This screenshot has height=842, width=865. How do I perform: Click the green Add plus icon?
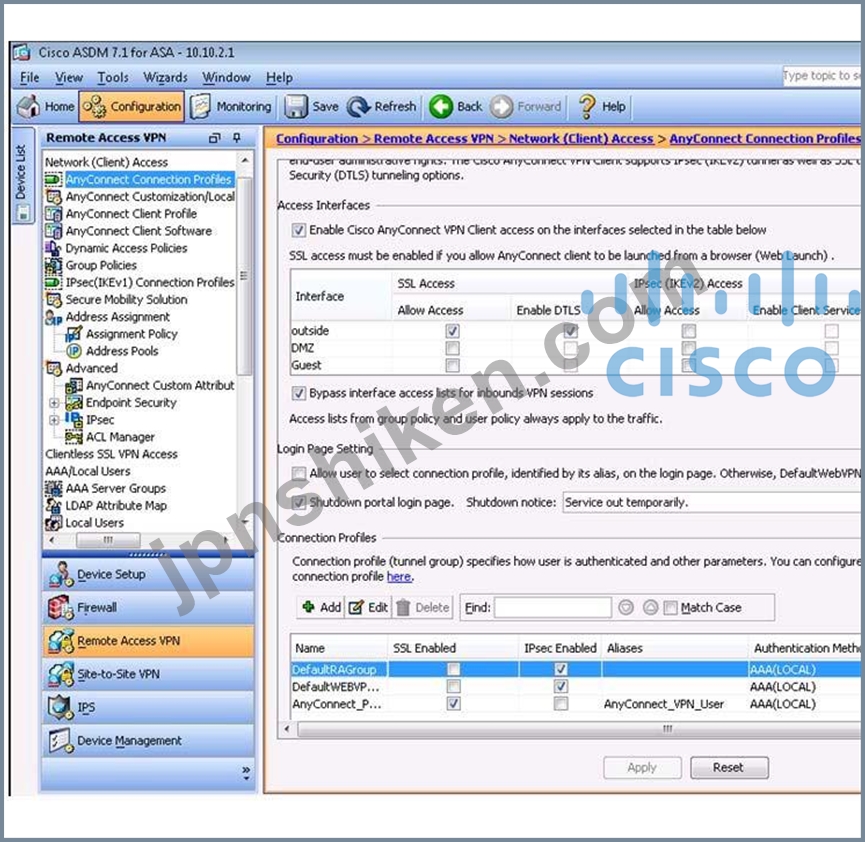pos(308,607)
